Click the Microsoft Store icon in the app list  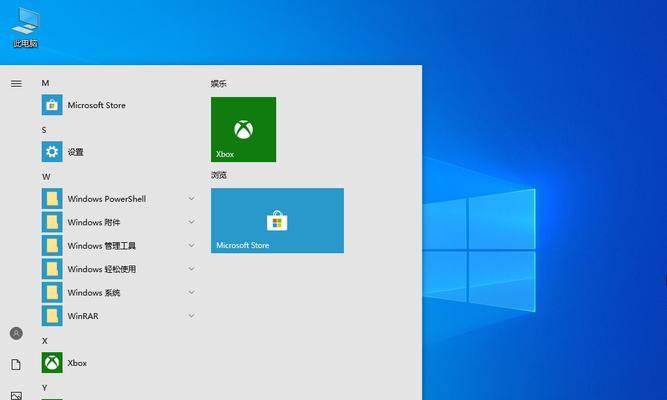tap(52, 105)
